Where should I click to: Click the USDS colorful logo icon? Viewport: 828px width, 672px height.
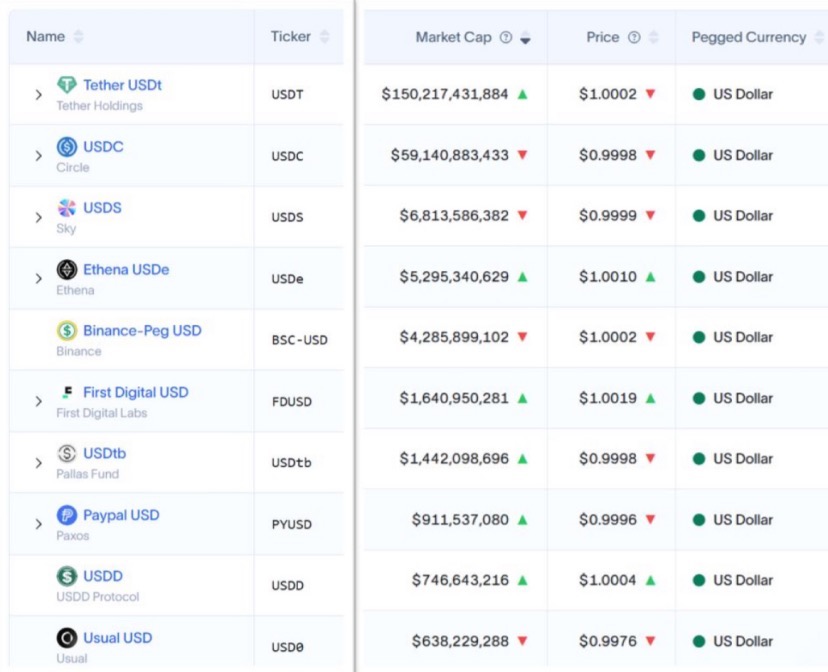[67, 208]
